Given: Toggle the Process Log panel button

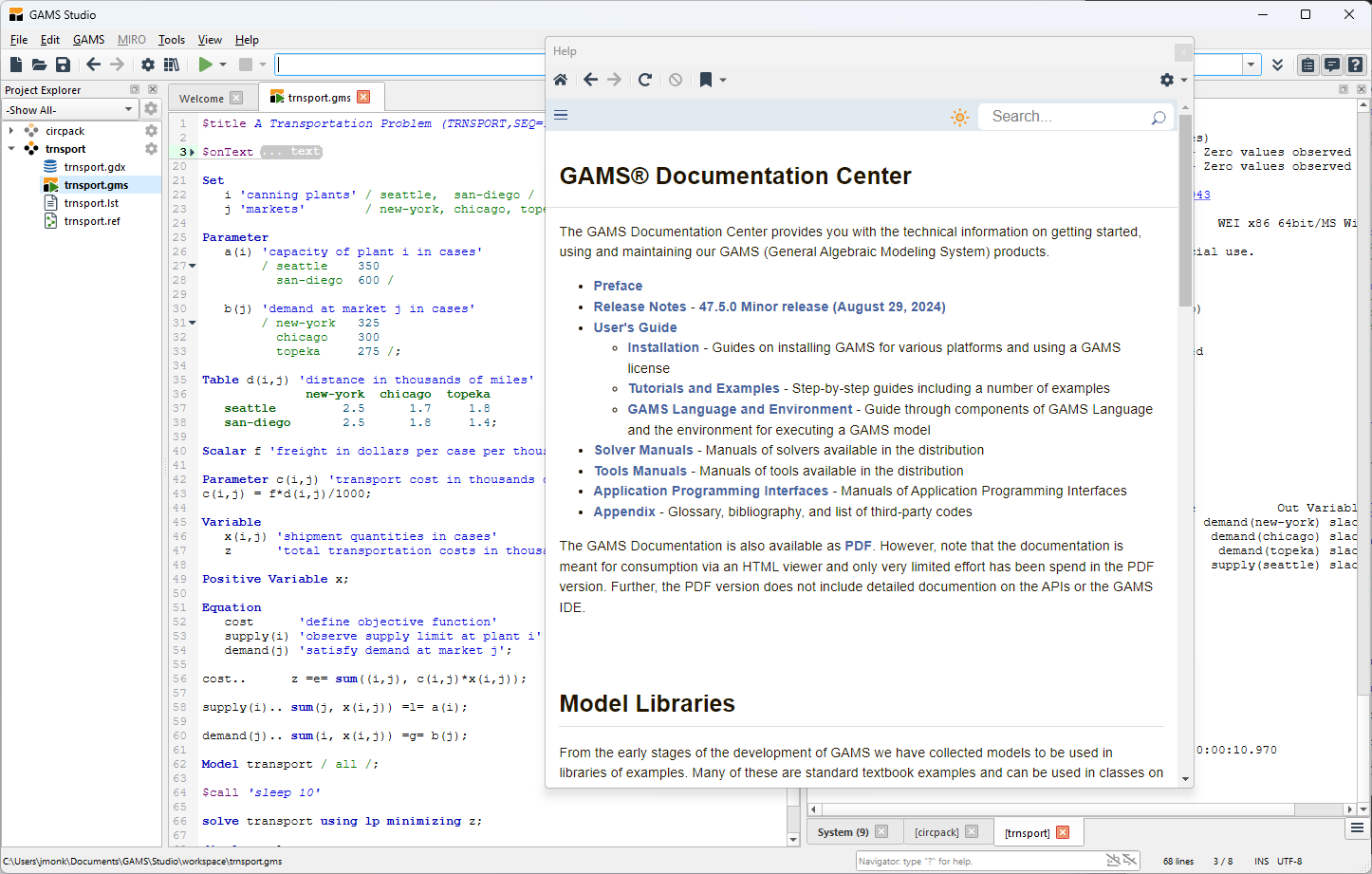Looking at the screenshot, I should pos(1332,65).
